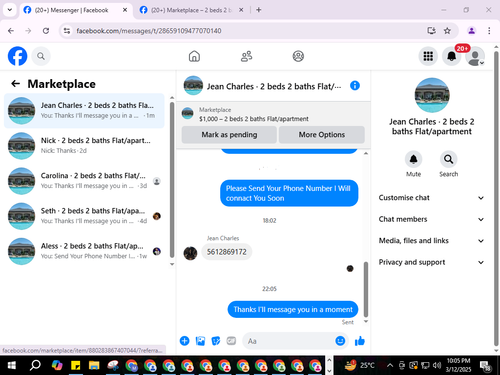
Task: Click the chat messages scrollbar
Action: (x=366, y=289)
